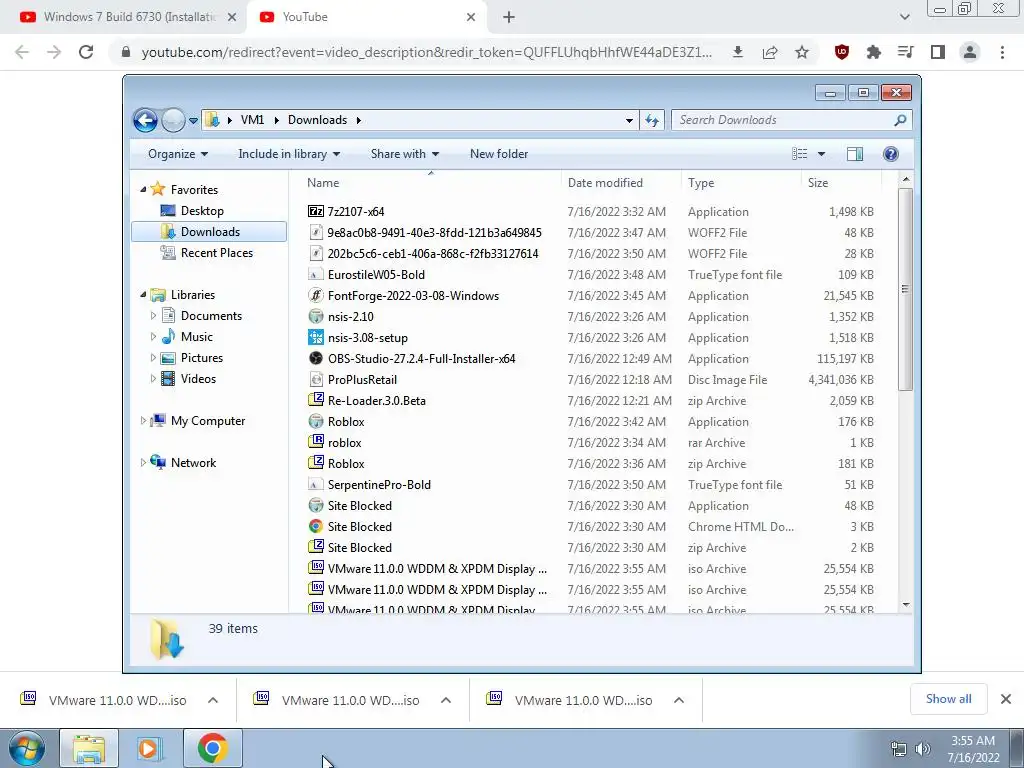Open the Include in library menu
1024x768 pixels.
coord(289,154)
